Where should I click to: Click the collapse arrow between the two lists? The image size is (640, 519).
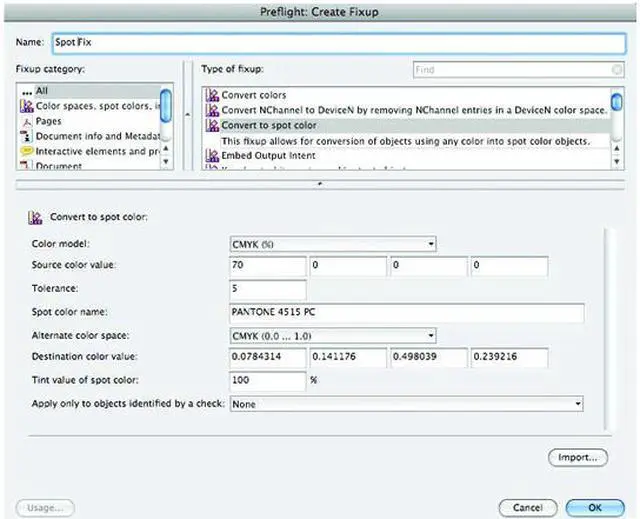[187, 115]
